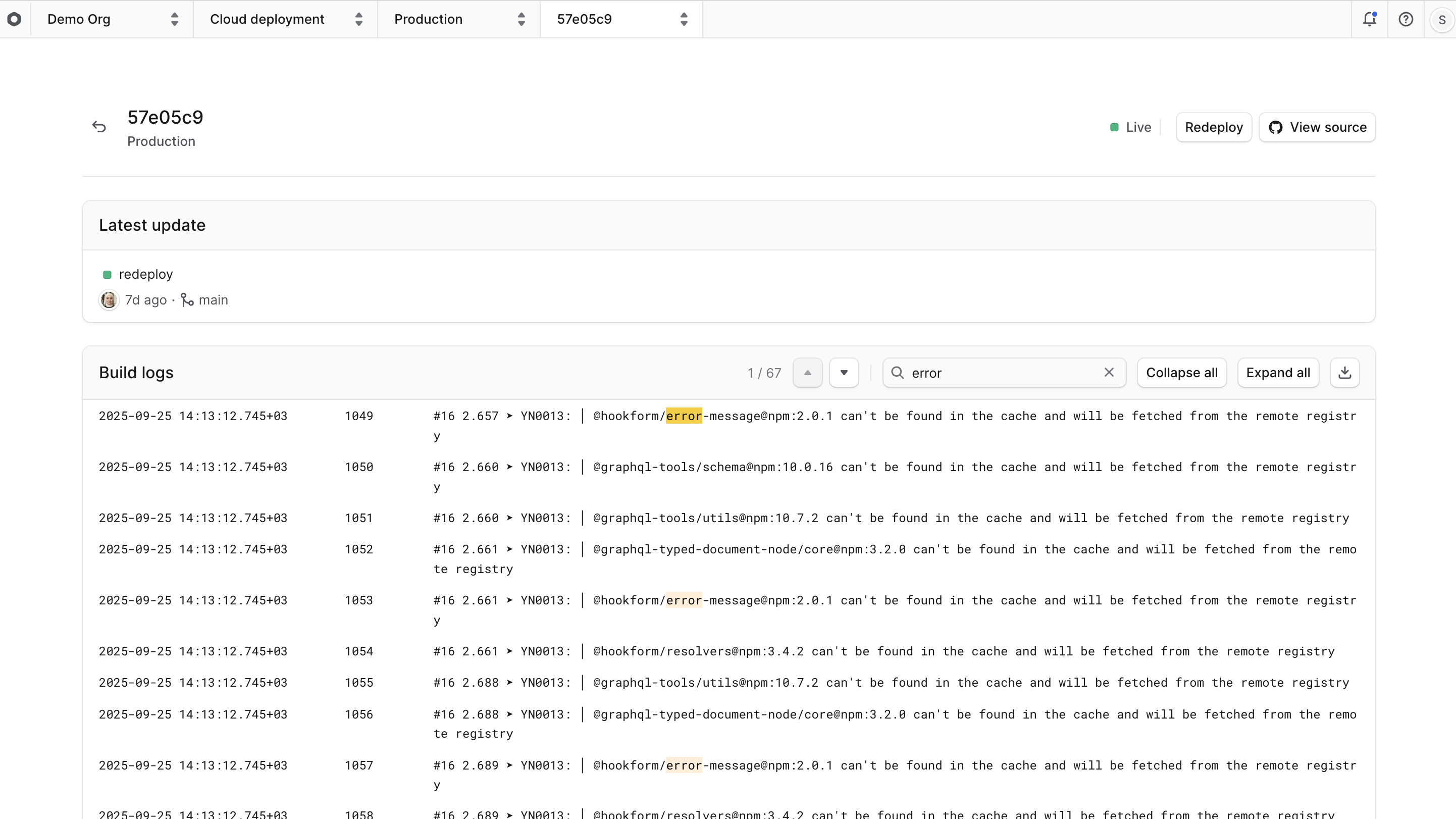Click the 1/67 search match counter
This screenshot has height=819, width=1456.
pyautogui.click(x=764, y=373)
